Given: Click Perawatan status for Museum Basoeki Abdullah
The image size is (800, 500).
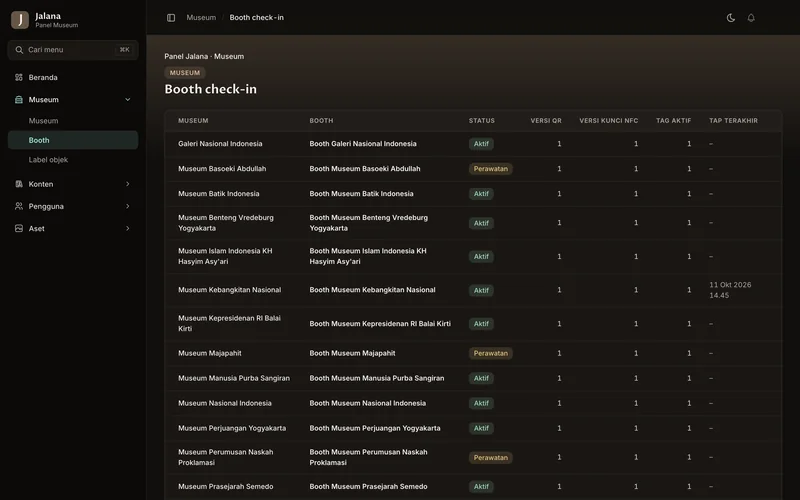Looking at the screenshot, I should 490,169.
